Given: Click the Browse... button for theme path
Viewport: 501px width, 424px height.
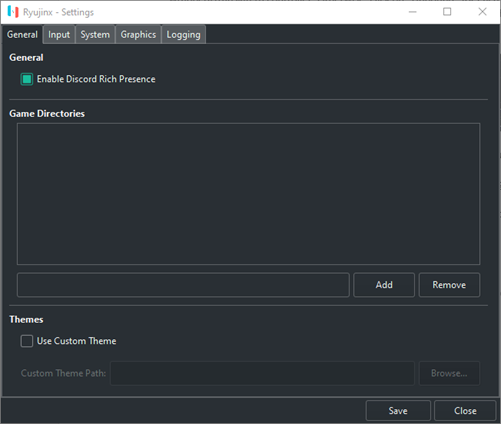Looking at the screenshot, I should 449,373.
